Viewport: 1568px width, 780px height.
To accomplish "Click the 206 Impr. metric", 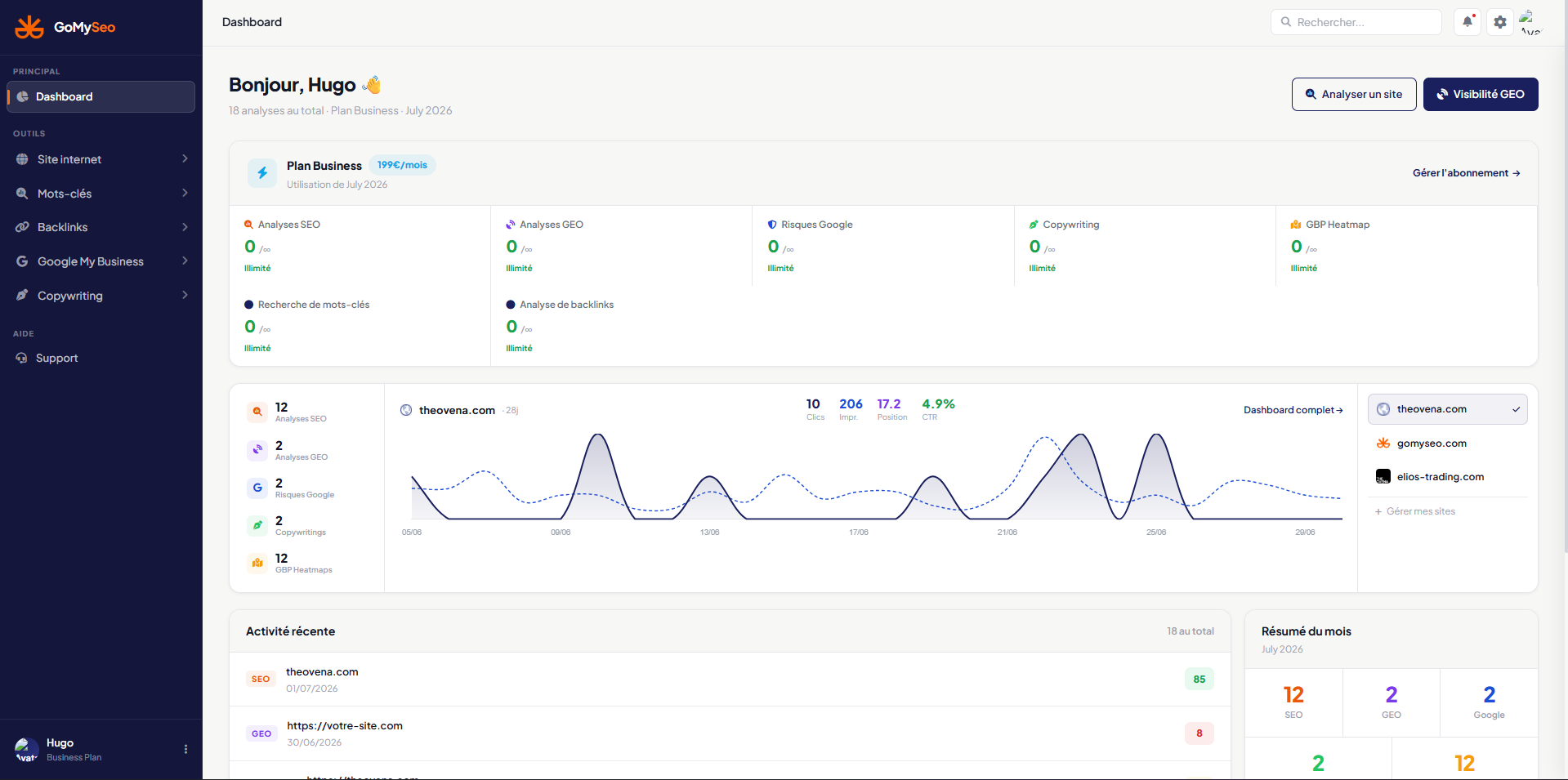I will point(850,409).
